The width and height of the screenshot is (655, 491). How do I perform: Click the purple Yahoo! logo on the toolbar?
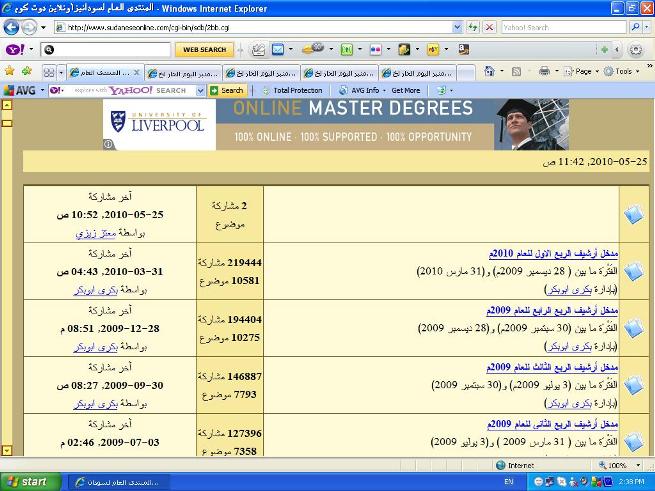15,50
